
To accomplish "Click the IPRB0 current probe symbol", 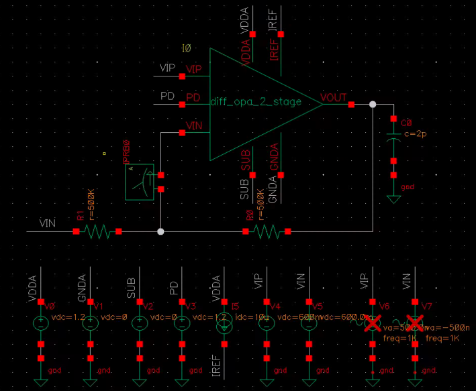I will (x=140, y=182).
